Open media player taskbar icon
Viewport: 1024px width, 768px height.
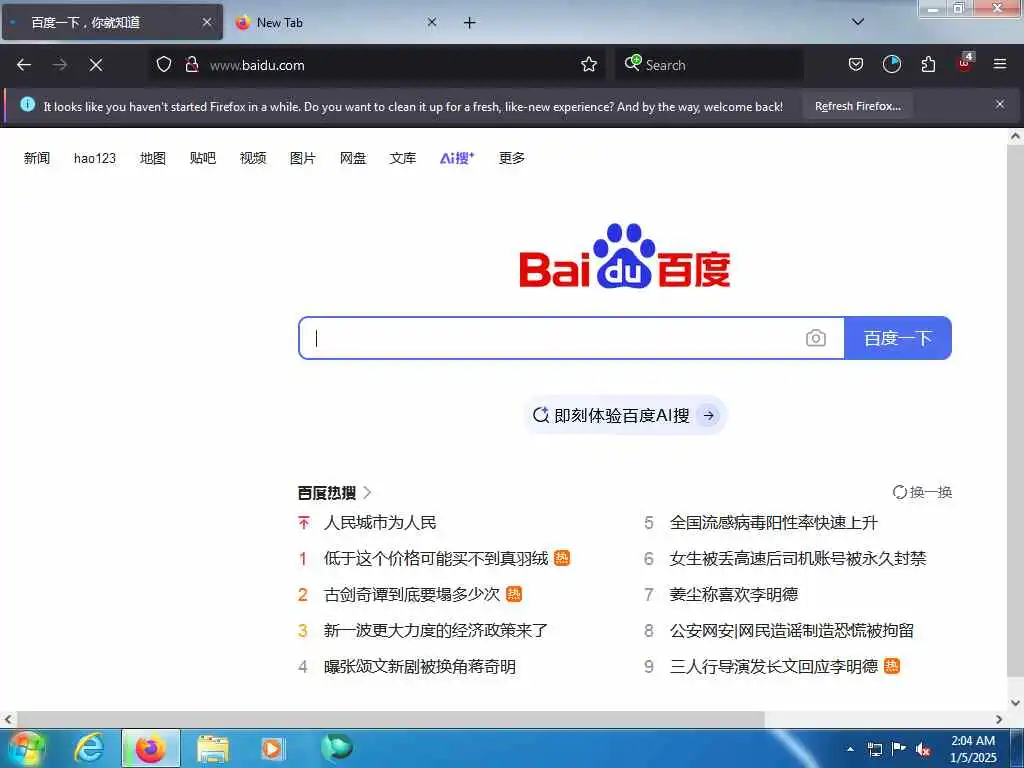[x=272, y=749]
